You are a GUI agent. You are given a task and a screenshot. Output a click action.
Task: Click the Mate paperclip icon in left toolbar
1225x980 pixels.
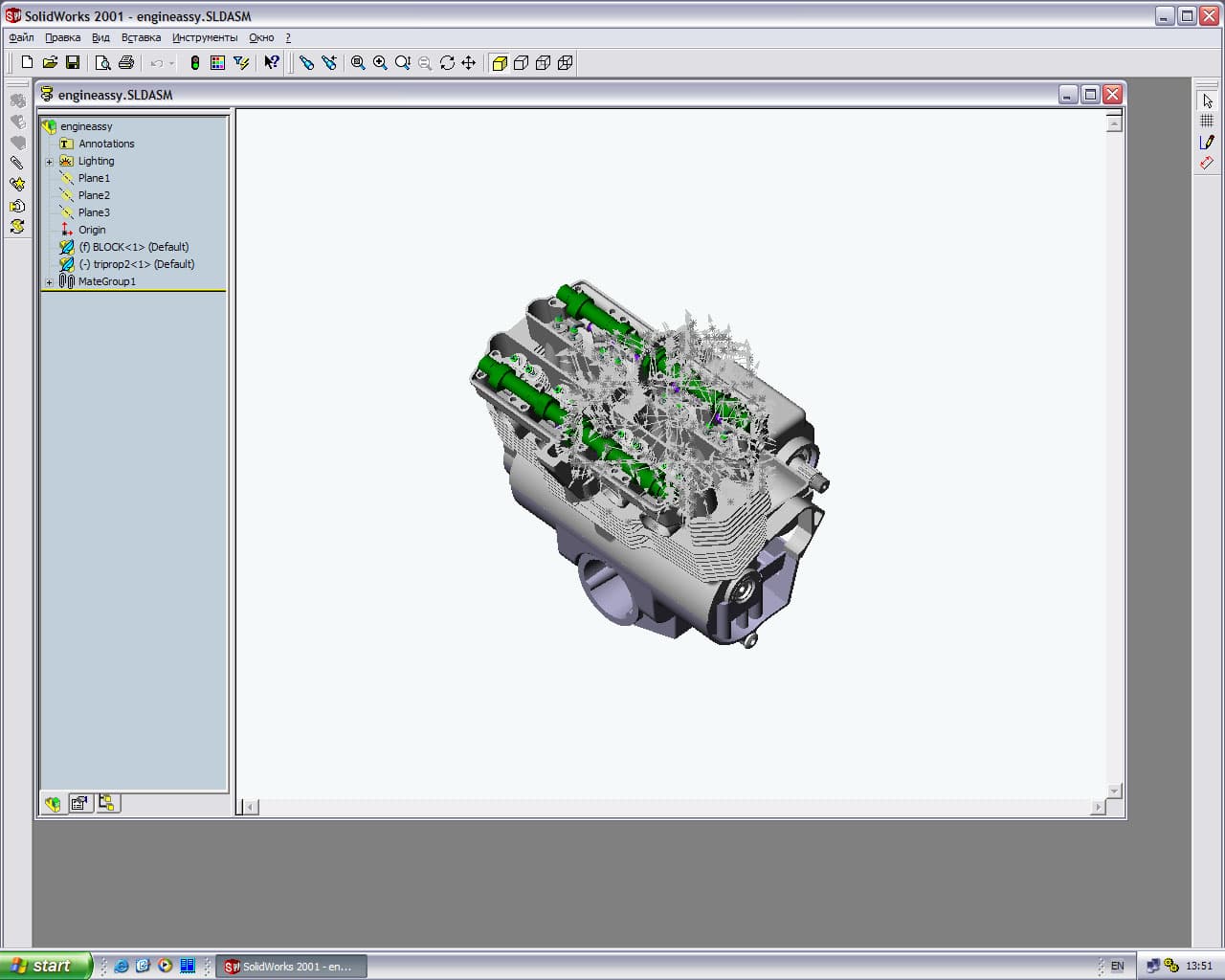pyautogui.click(x=16, y=163)
